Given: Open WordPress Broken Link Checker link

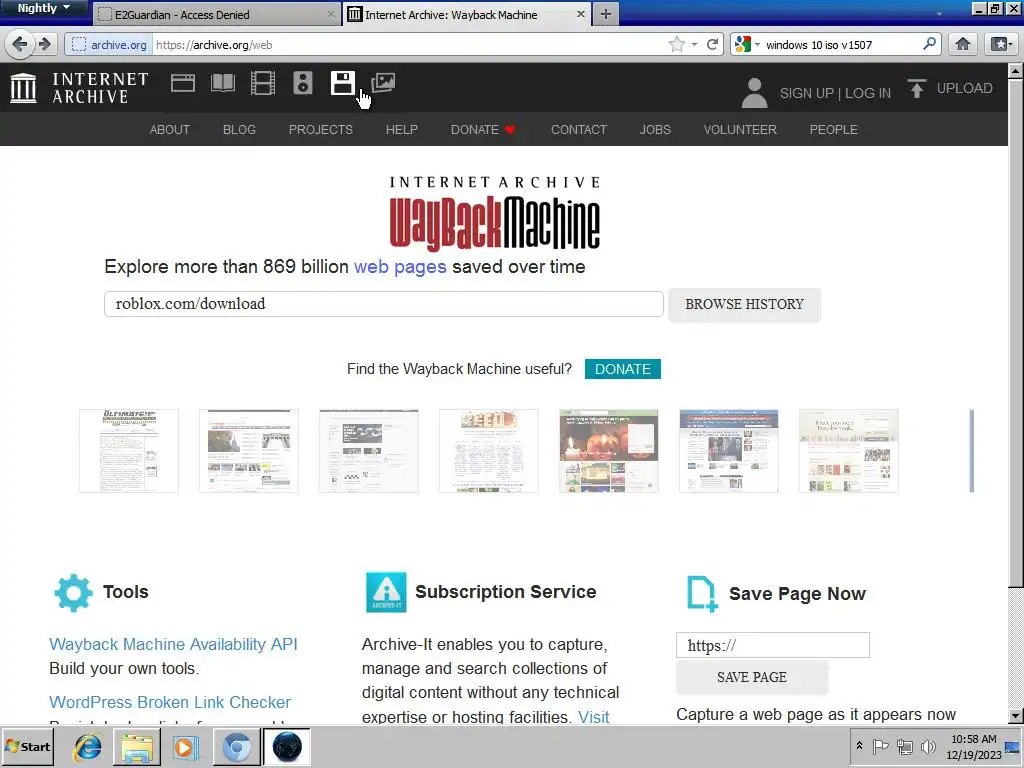Looking at the screenshot, I should 170,702.
